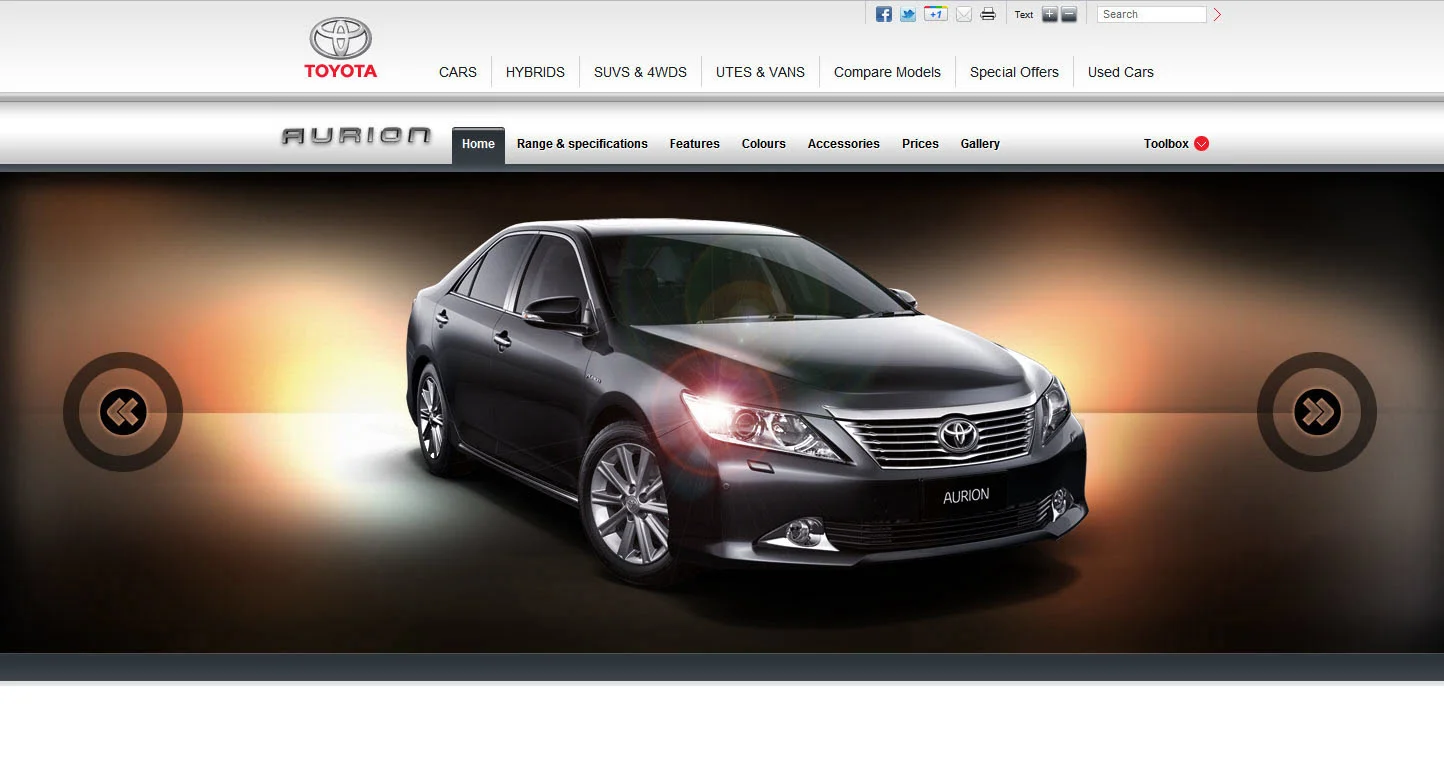Print page using printer icon
This screenshot has width=1444, height=773.
[x=988, y=14]
